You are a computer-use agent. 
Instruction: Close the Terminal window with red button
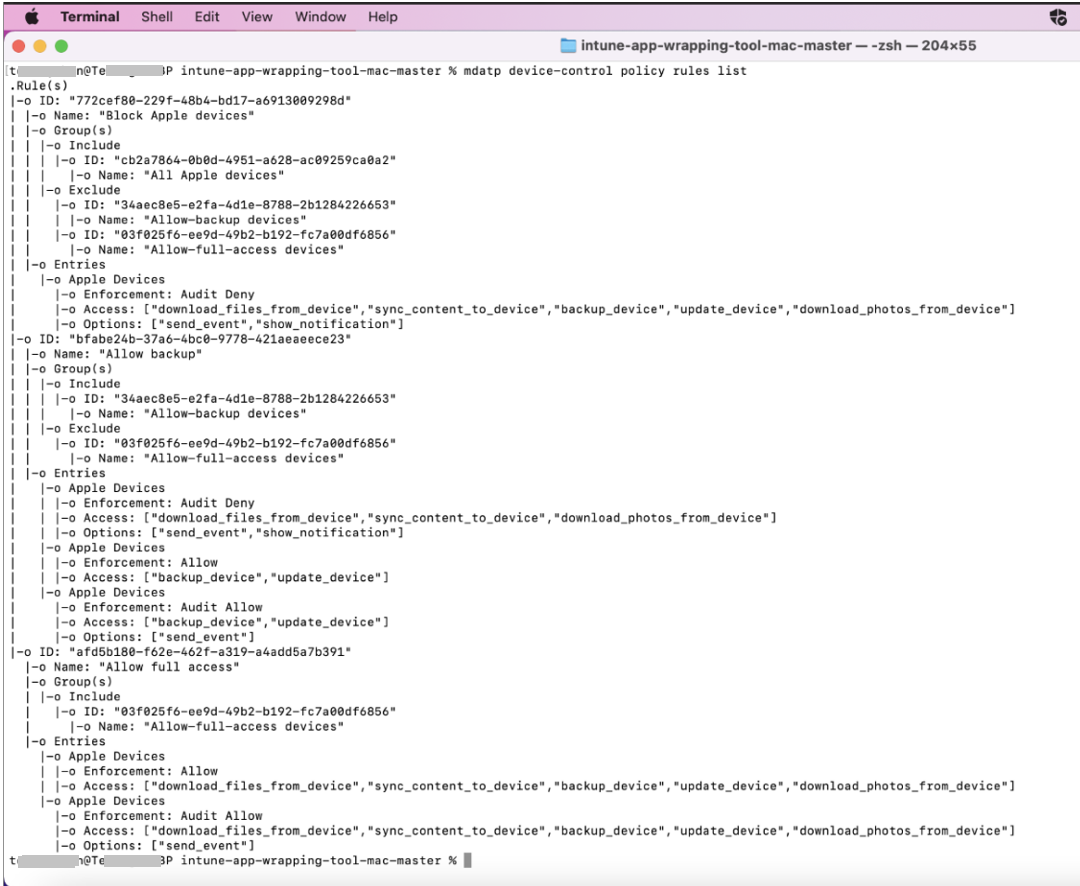pos(19,46)
